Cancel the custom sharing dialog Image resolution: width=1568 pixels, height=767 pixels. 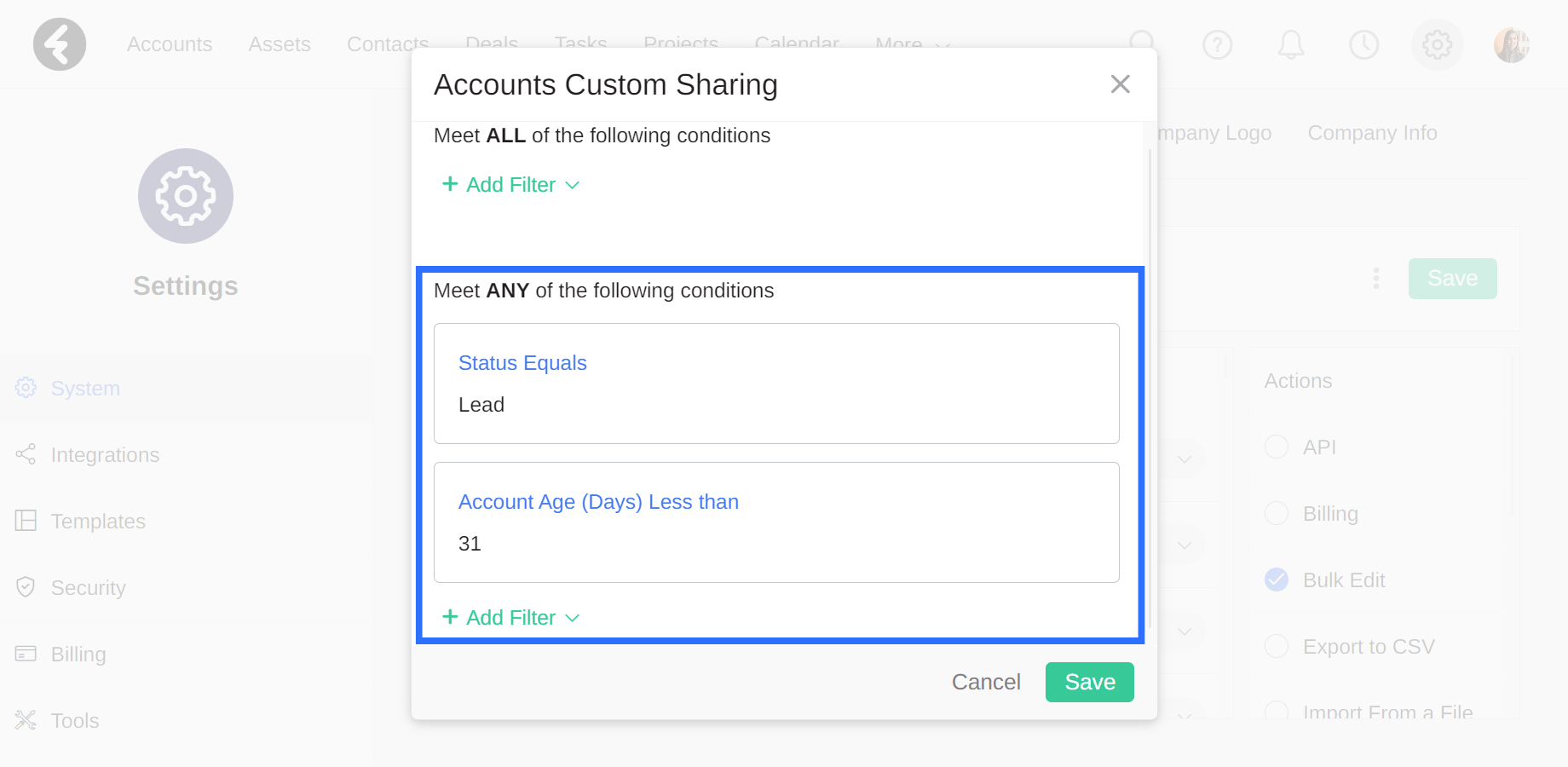(x=986, y=682)
